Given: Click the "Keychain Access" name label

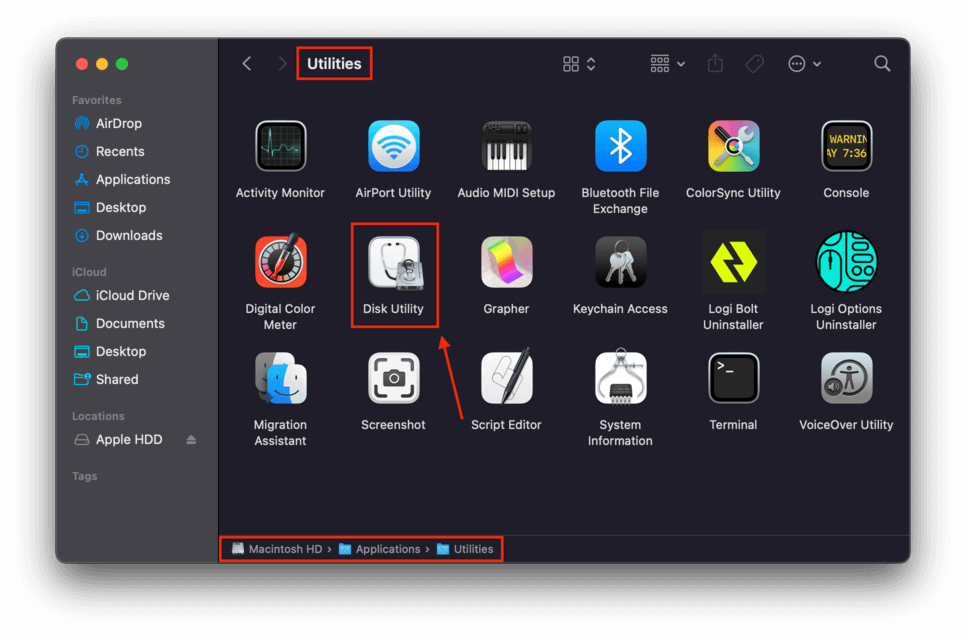Looking at the screenshot, I should tap(620, 309).
